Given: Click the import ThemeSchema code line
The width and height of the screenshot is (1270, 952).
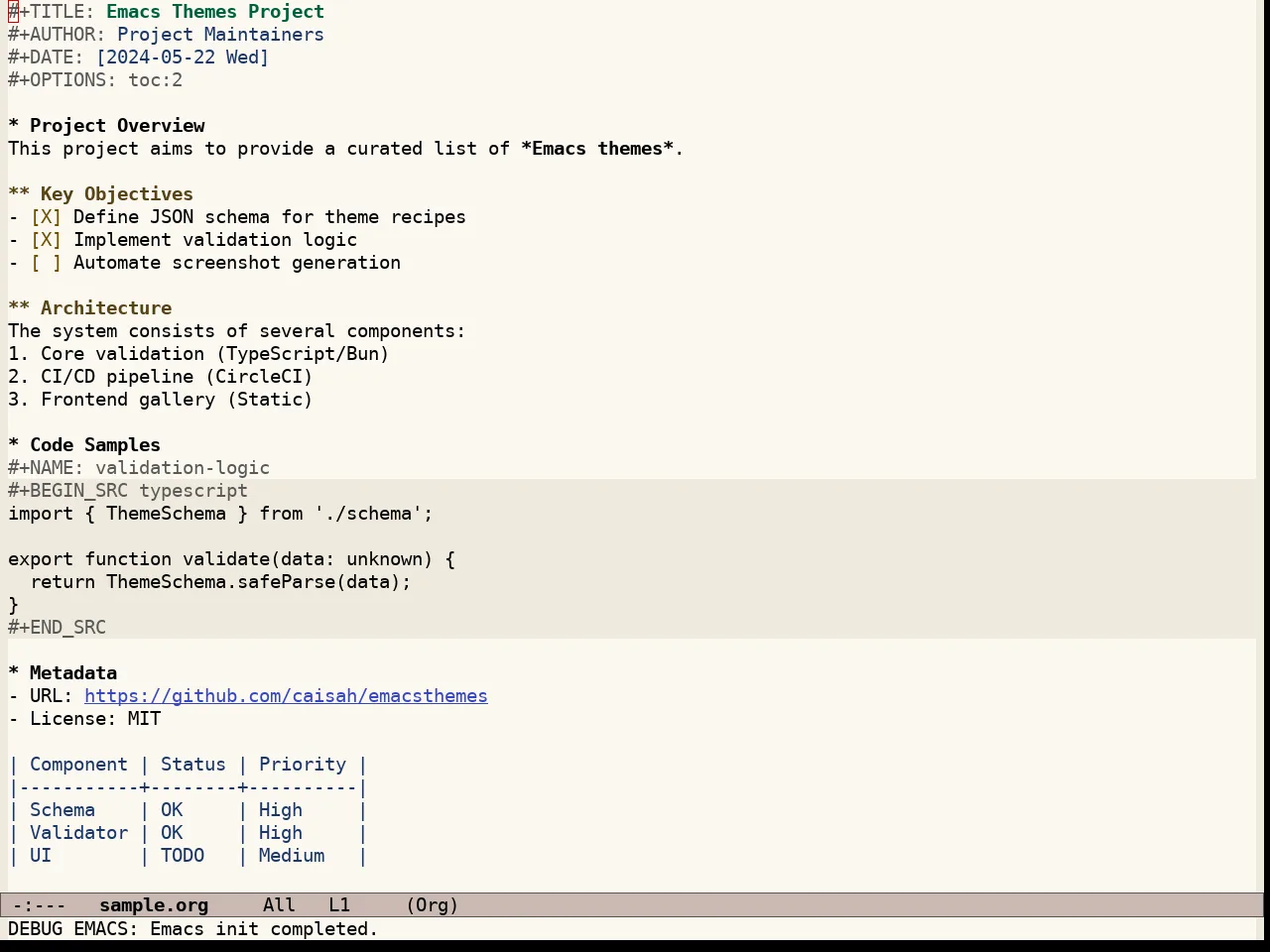Looking at the screenshot, I should click(220, 514).
